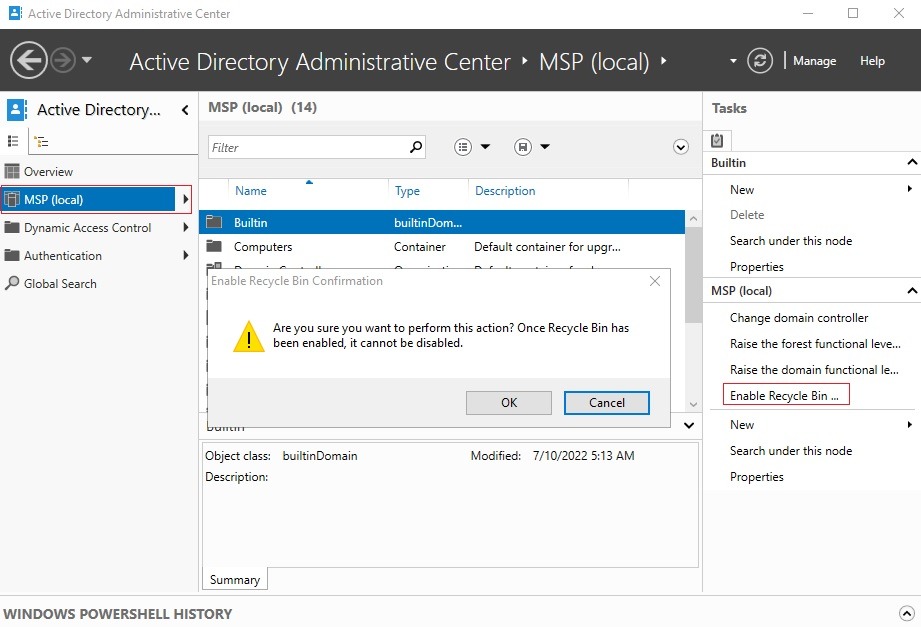
Task: Open the Tasks clipboard icon
Action: (x=717, y=140)
